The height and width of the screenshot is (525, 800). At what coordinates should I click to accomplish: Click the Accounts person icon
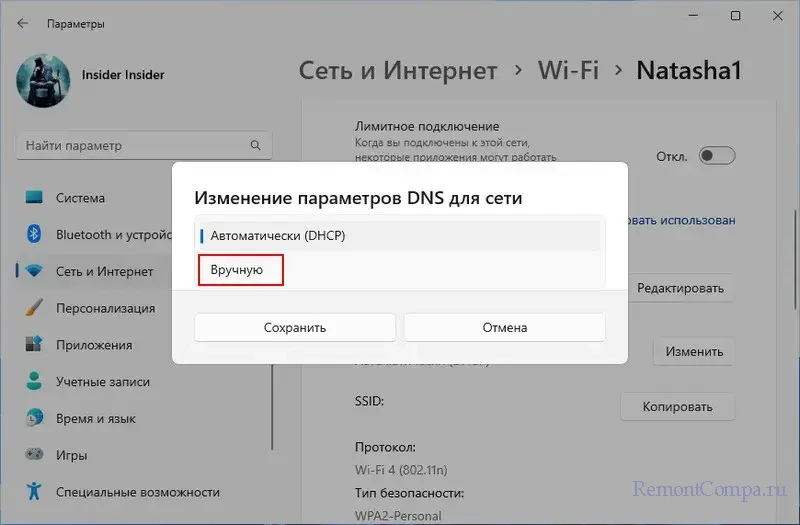tap(35, 381)
